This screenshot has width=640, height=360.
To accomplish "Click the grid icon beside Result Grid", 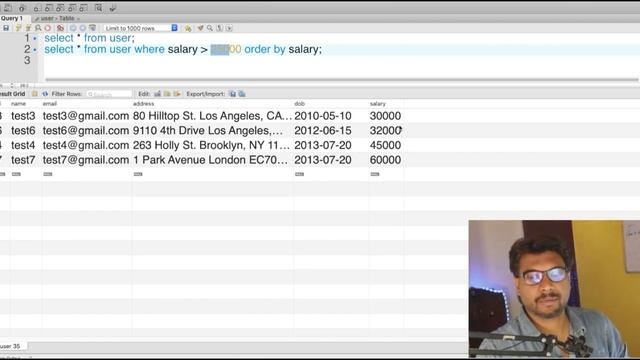I will [35, 94].
